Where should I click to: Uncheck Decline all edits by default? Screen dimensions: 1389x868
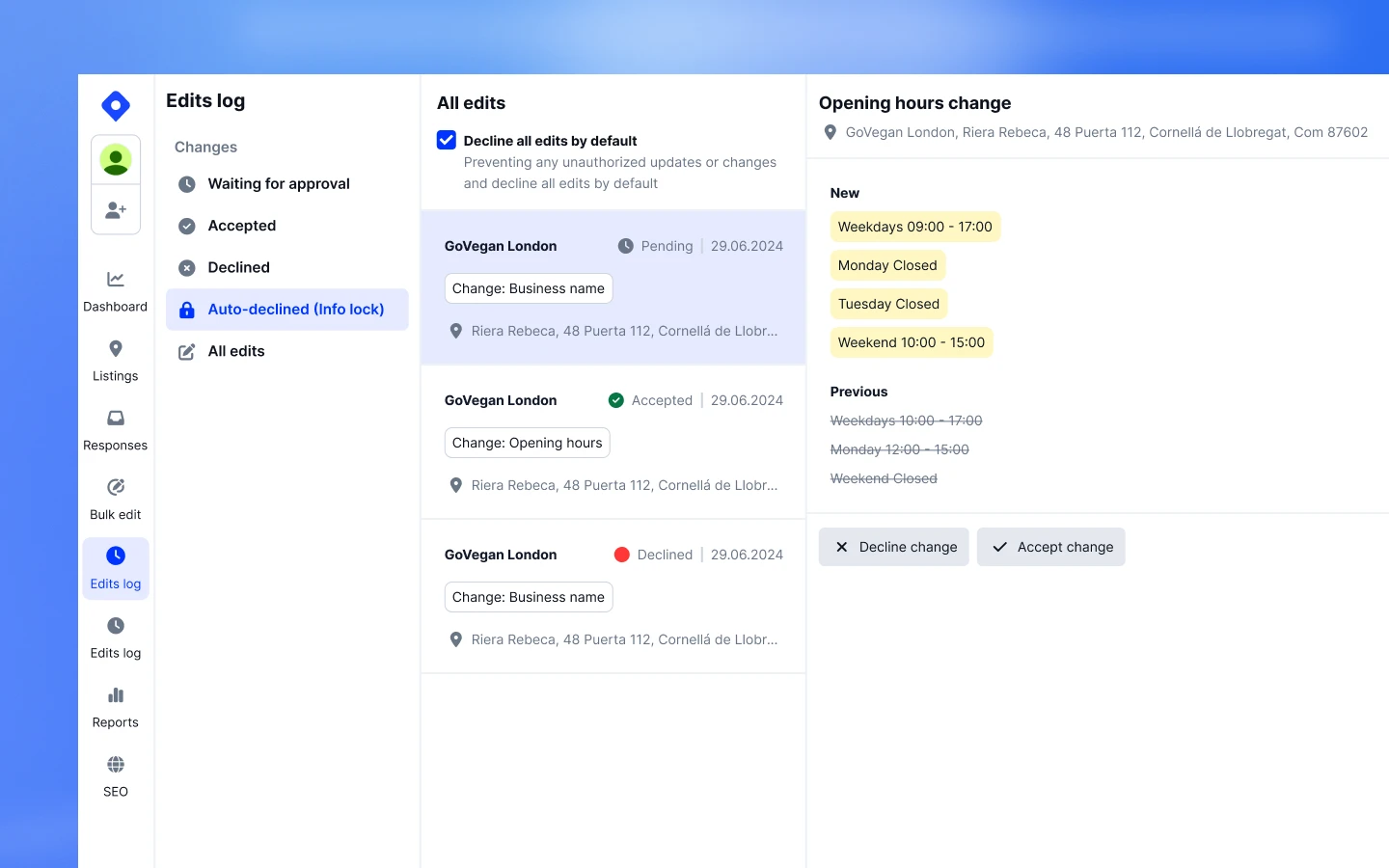(446, 139)
